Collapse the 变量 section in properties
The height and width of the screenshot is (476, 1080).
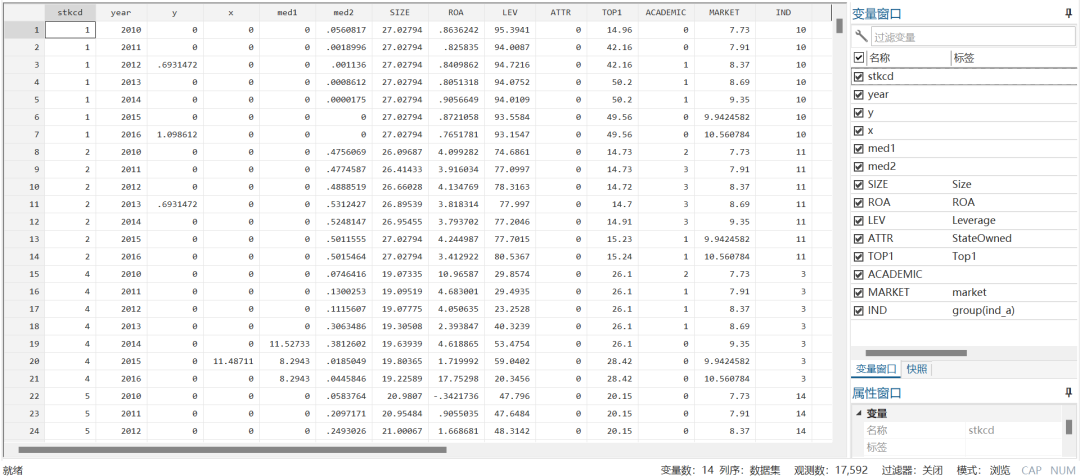(x=858, y=413)
